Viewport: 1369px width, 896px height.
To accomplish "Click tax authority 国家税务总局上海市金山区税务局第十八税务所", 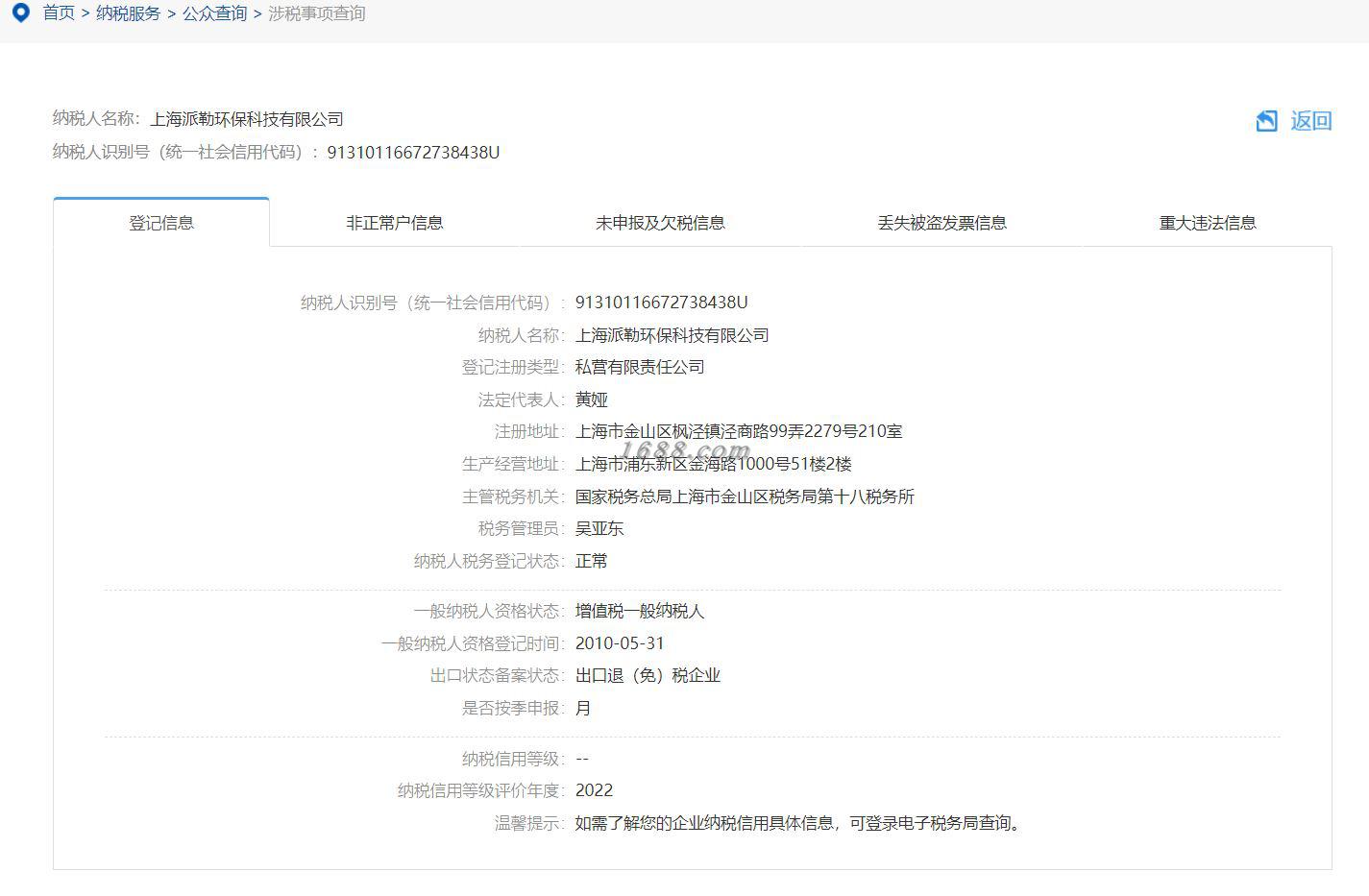I will click(x=745, y=496).
